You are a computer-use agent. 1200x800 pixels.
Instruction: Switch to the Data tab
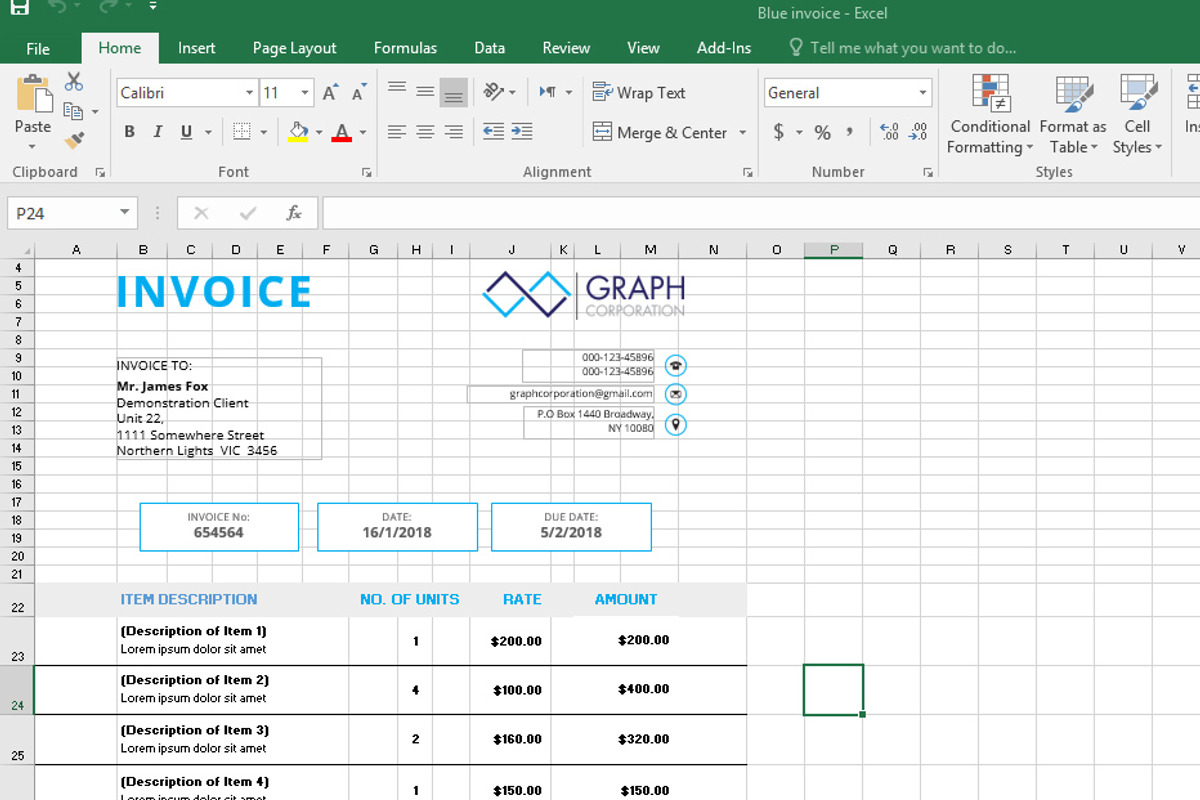pyautogui.click(x=489, y=48)
